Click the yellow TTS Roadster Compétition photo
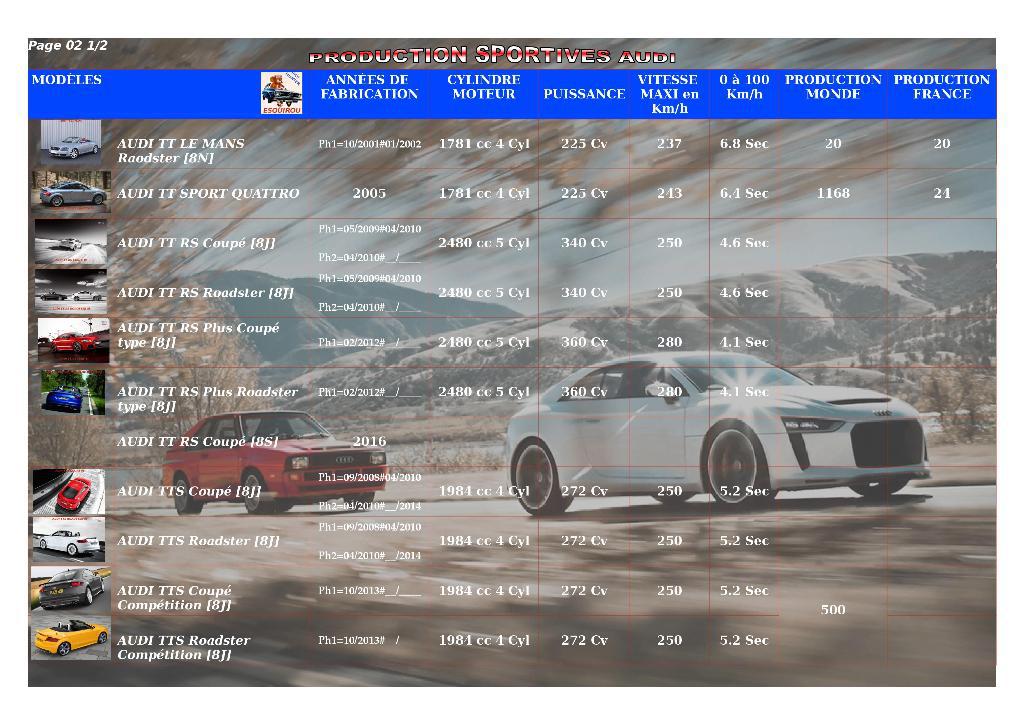This screenshot has width=1024, height=724. pyautogui.click(x=70, y=640)
